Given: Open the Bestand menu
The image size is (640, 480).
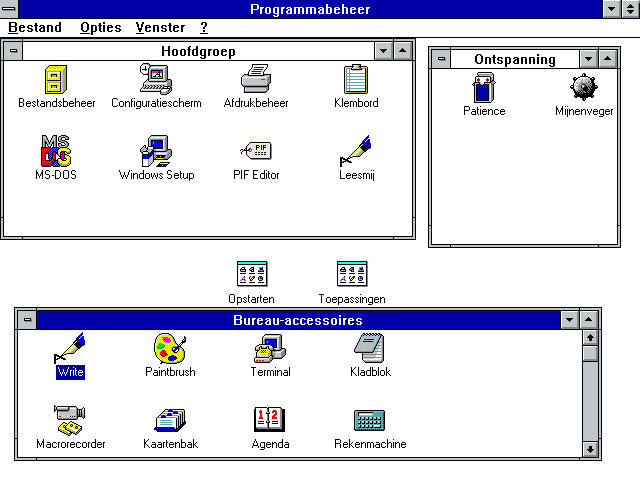Looking at the screenshot, I should 35,28.
